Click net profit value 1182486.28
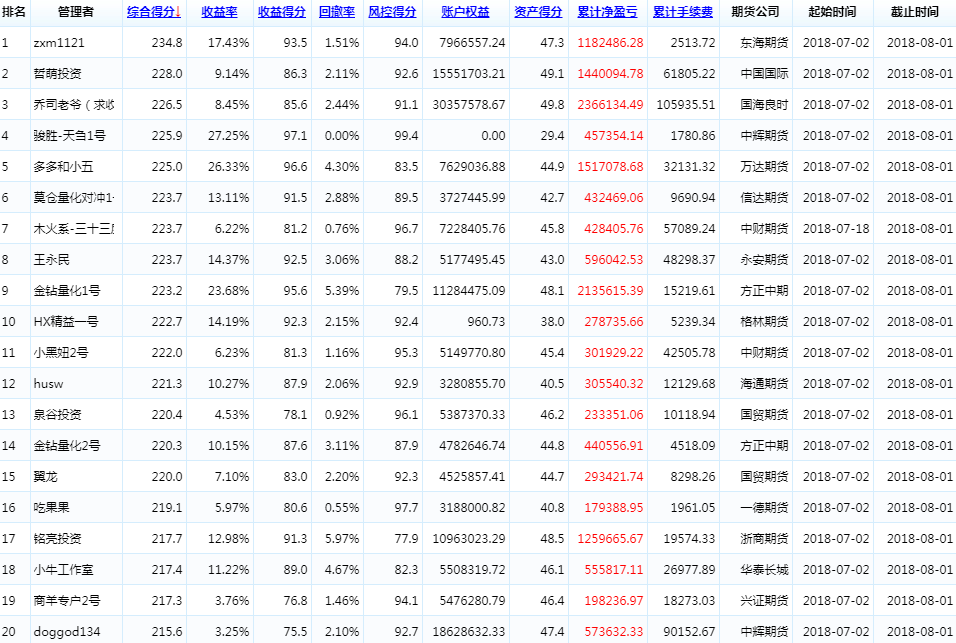This screenshot has width=956, height=643. tap(610, 43)
